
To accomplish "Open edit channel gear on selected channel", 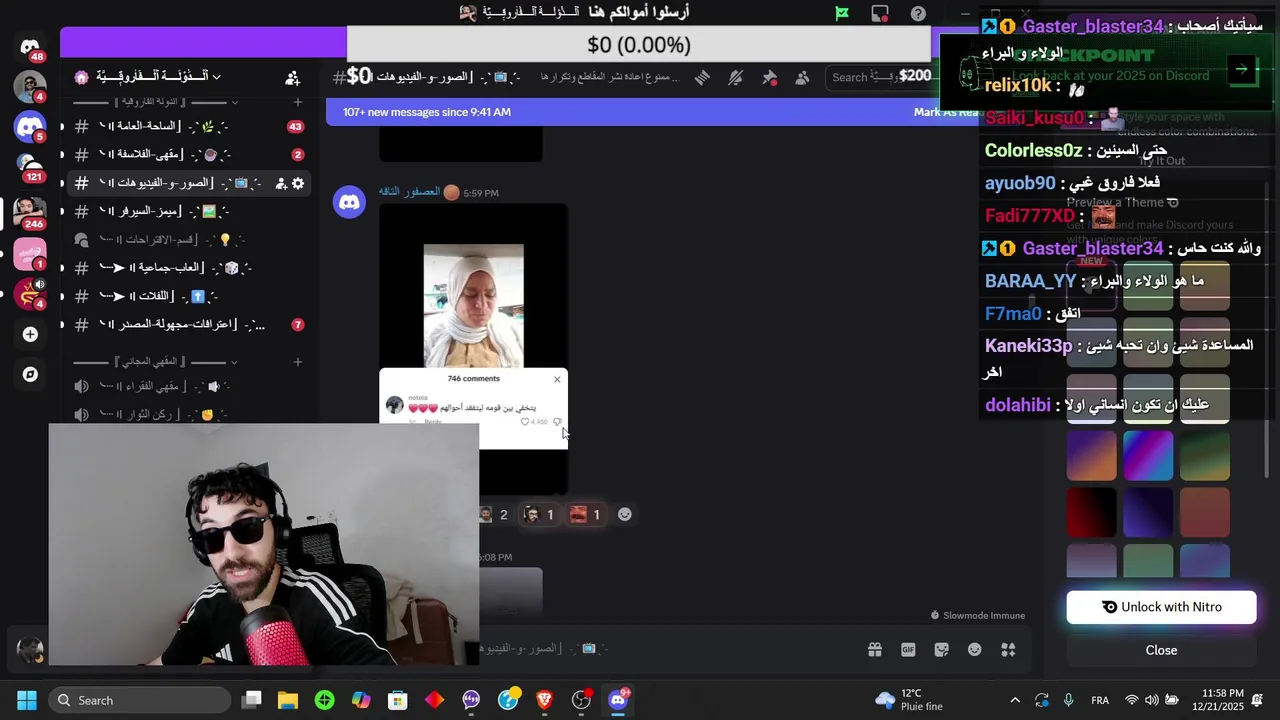I will click(298, 183).
